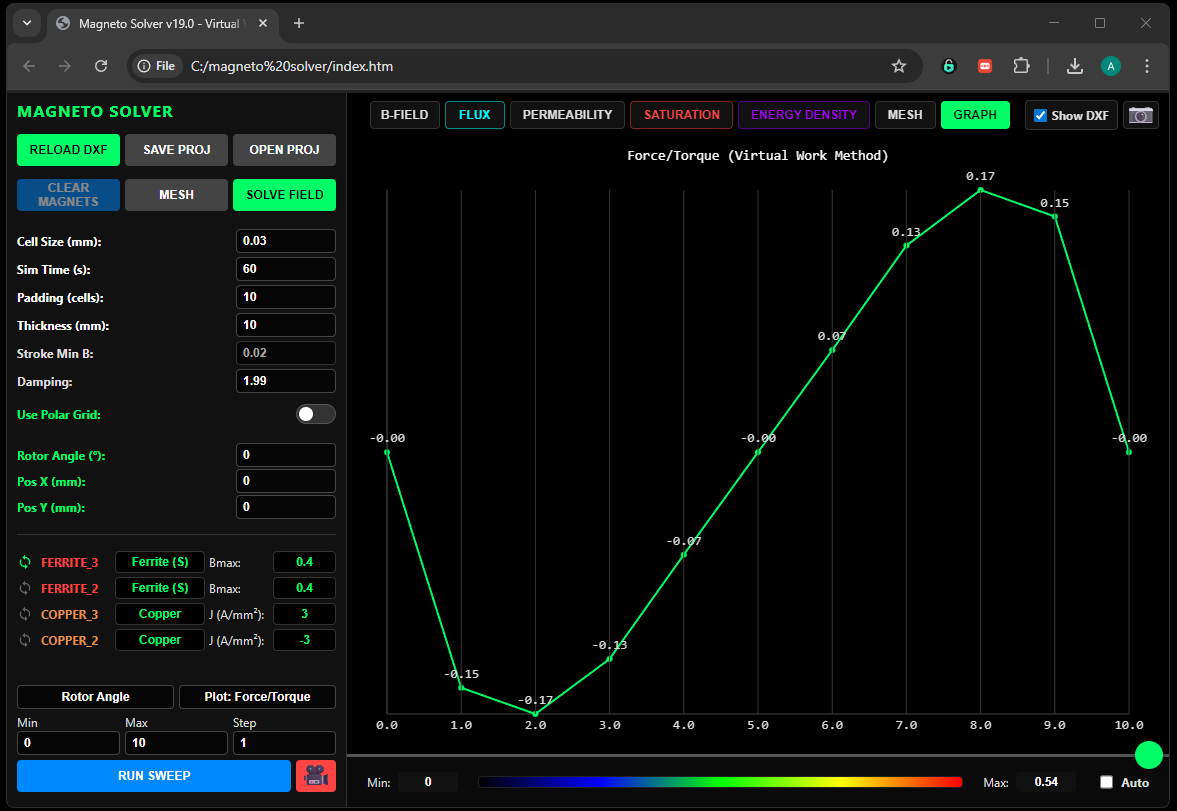Click the SOLVE FIELD button
The width and height of the screenshot is (1177, 811).
pyautogui.click(x=284, y=194)
